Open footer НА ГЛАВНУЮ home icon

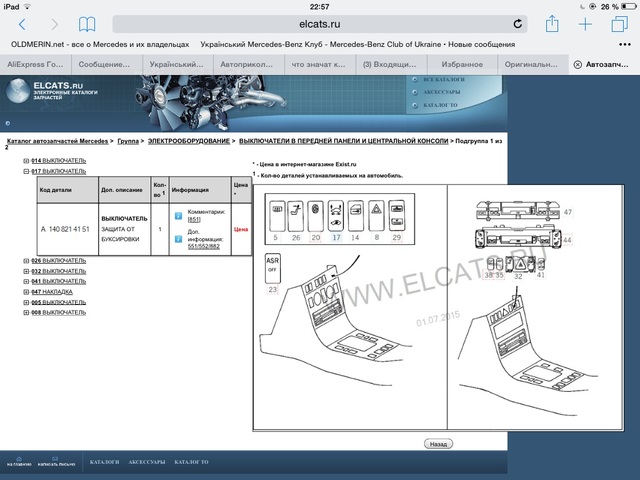click(x=19, y=461)
